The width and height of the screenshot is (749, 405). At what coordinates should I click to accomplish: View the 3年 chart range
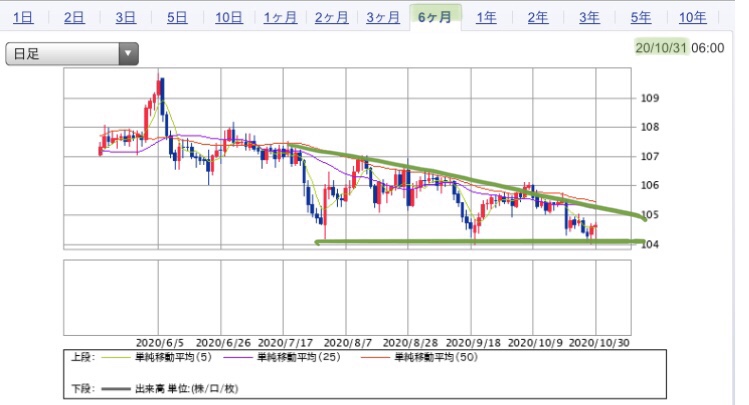tap(589, 18)
